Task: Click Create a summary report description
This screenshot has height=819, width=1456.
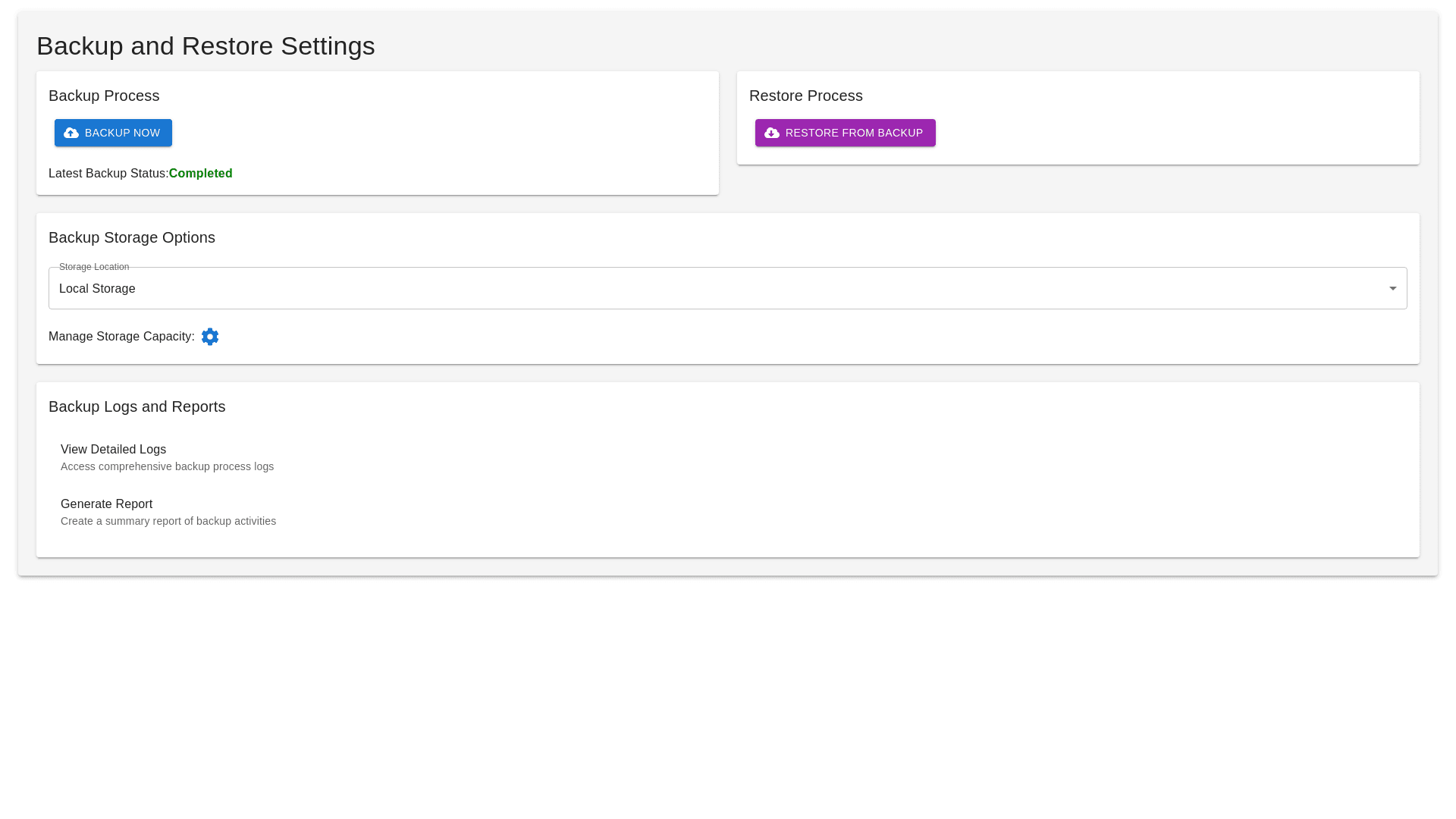Action: point(168,521)
